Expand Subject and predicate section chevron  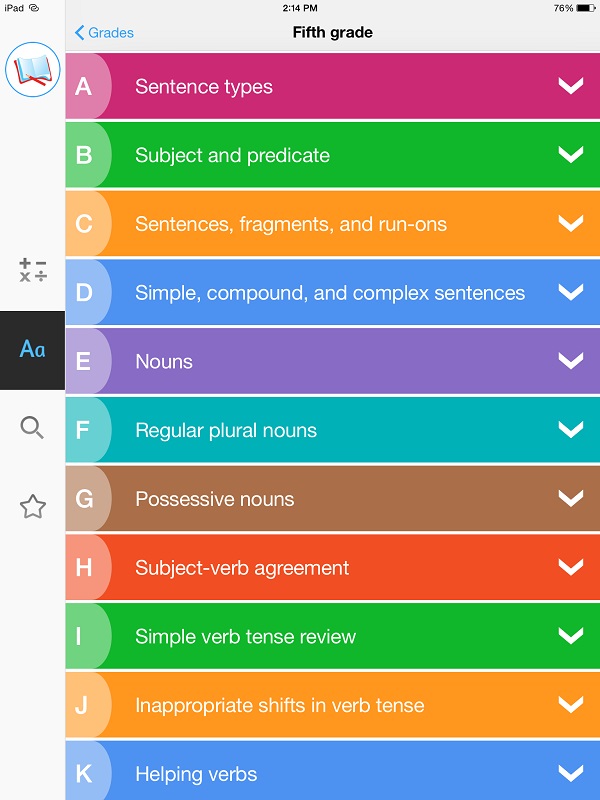click(570, 154)
